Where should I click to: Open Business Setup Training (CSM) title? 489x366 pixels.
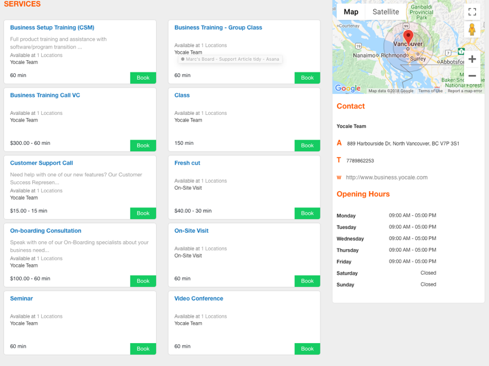click(x=52, y=27)
